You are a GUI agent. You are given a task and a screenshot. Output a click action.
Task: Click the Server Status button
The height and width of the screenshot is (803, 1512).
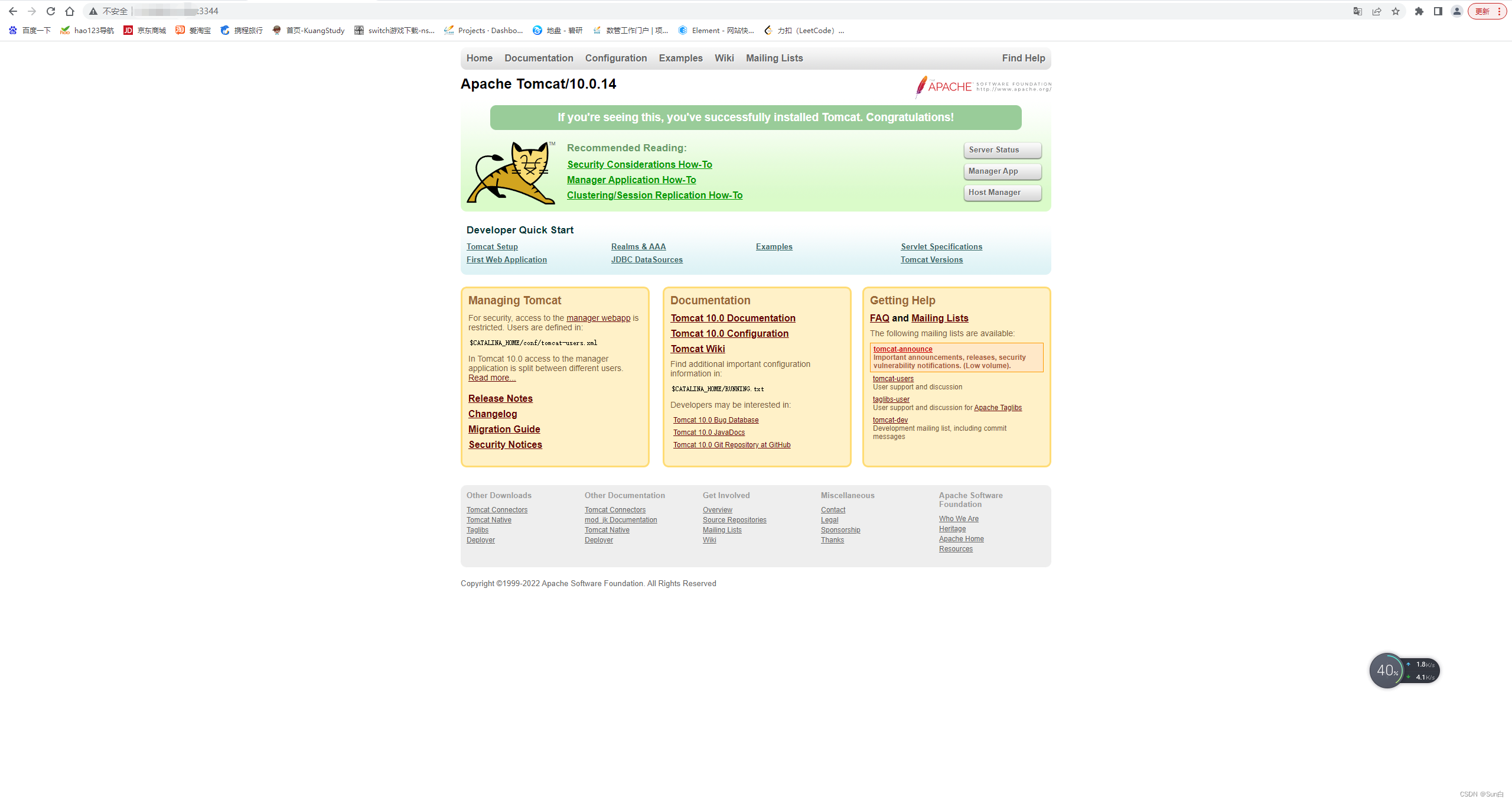pyautogui.click(x=1002, y=150)
